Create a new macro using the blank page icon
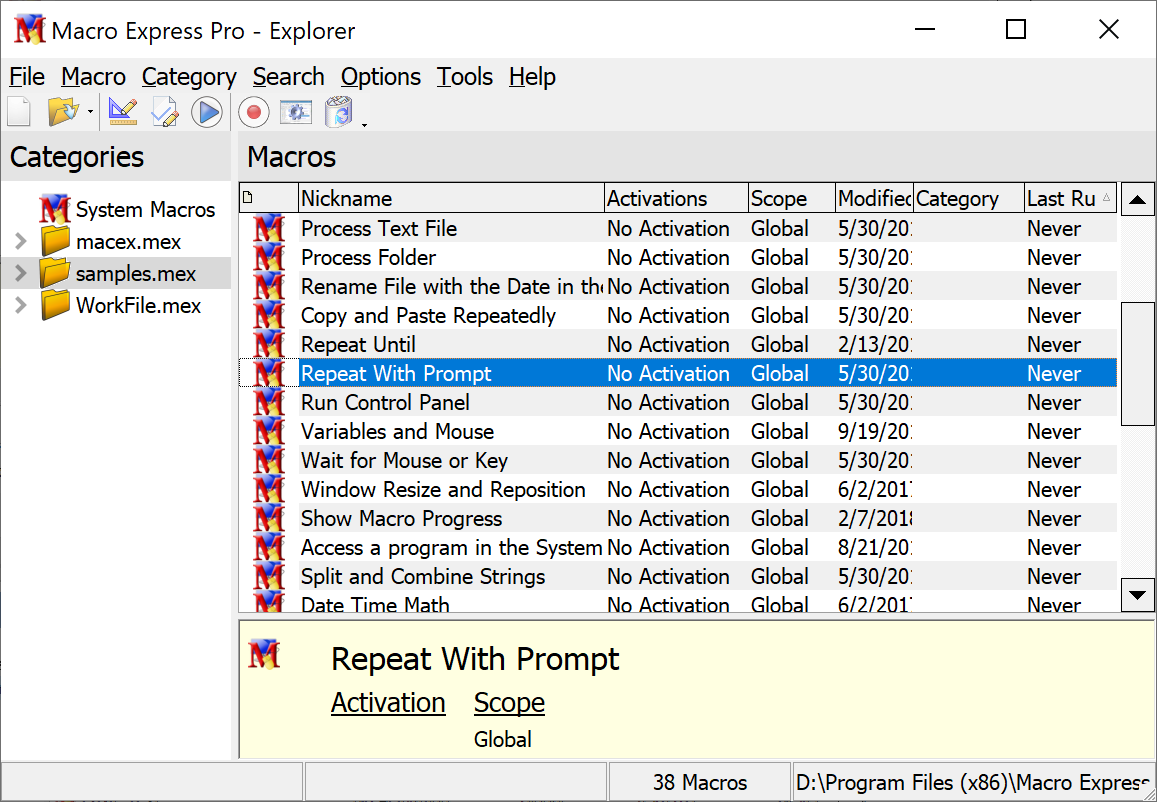This screenshot has height=802, width=1157. (19, 111)
